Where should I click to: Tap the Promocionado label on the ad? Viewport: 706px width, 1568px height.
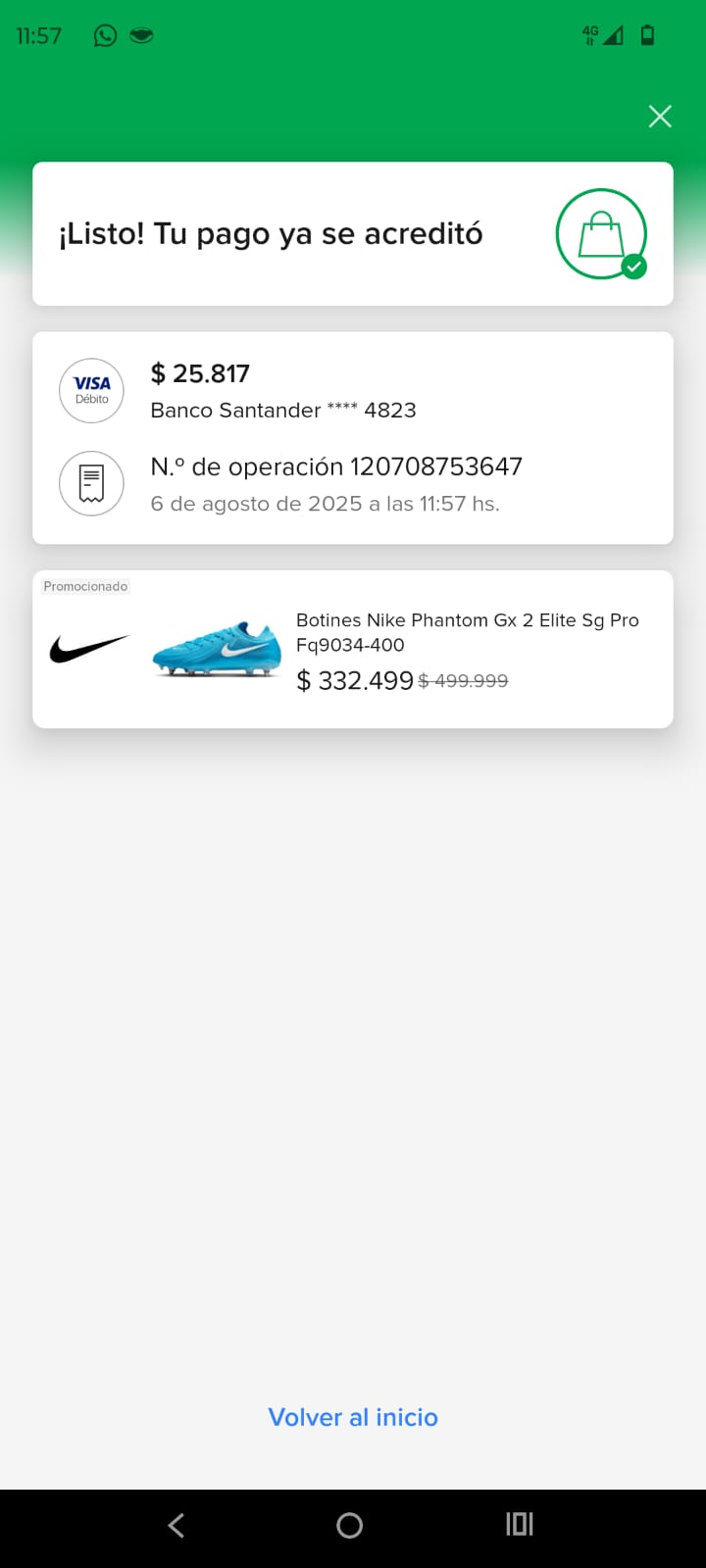(85, 586)
